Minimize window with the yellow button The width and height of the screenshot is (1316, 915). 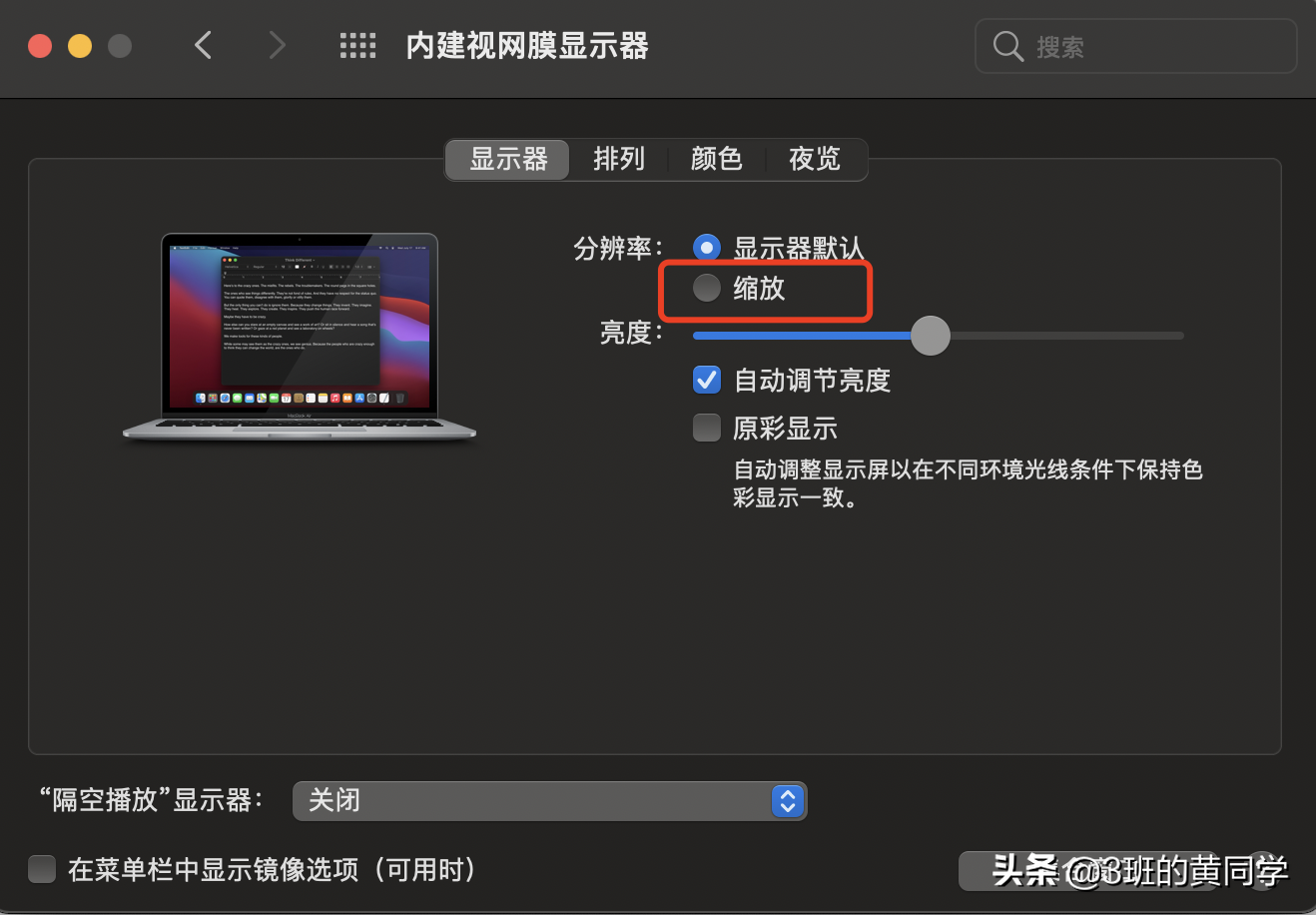(x=80, y=46)
